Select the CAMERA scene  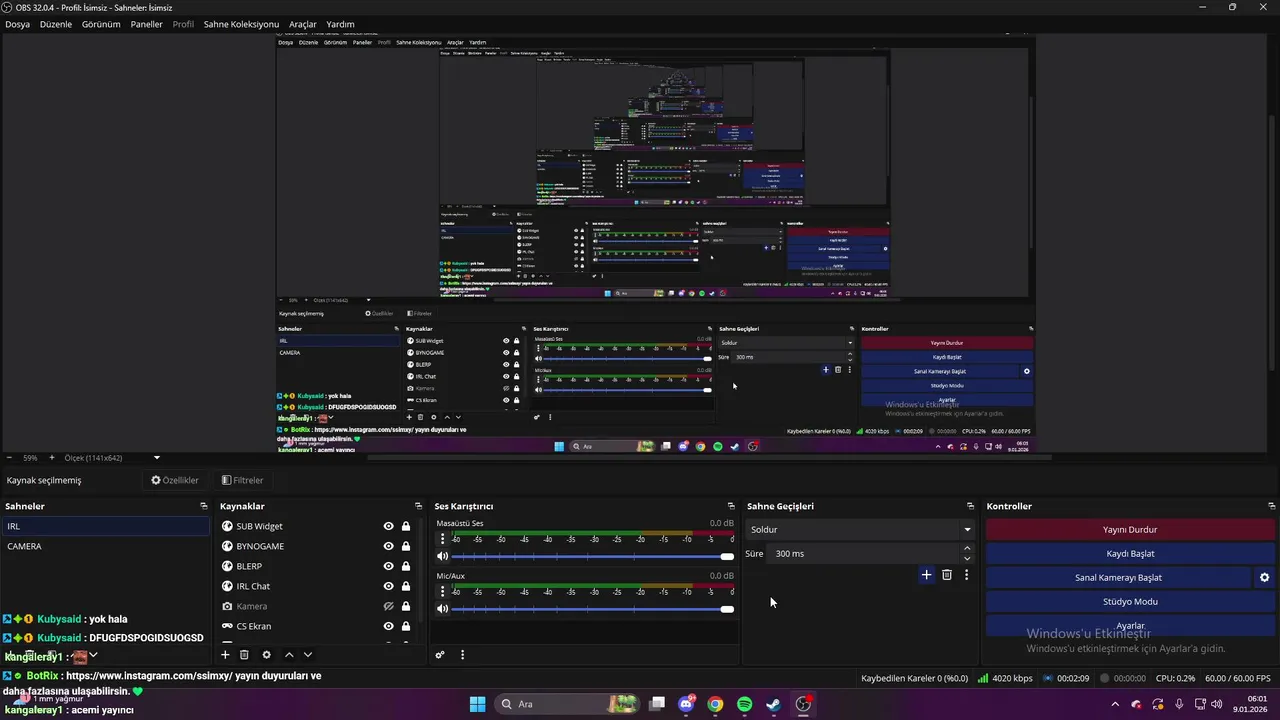tap(105, 546)
